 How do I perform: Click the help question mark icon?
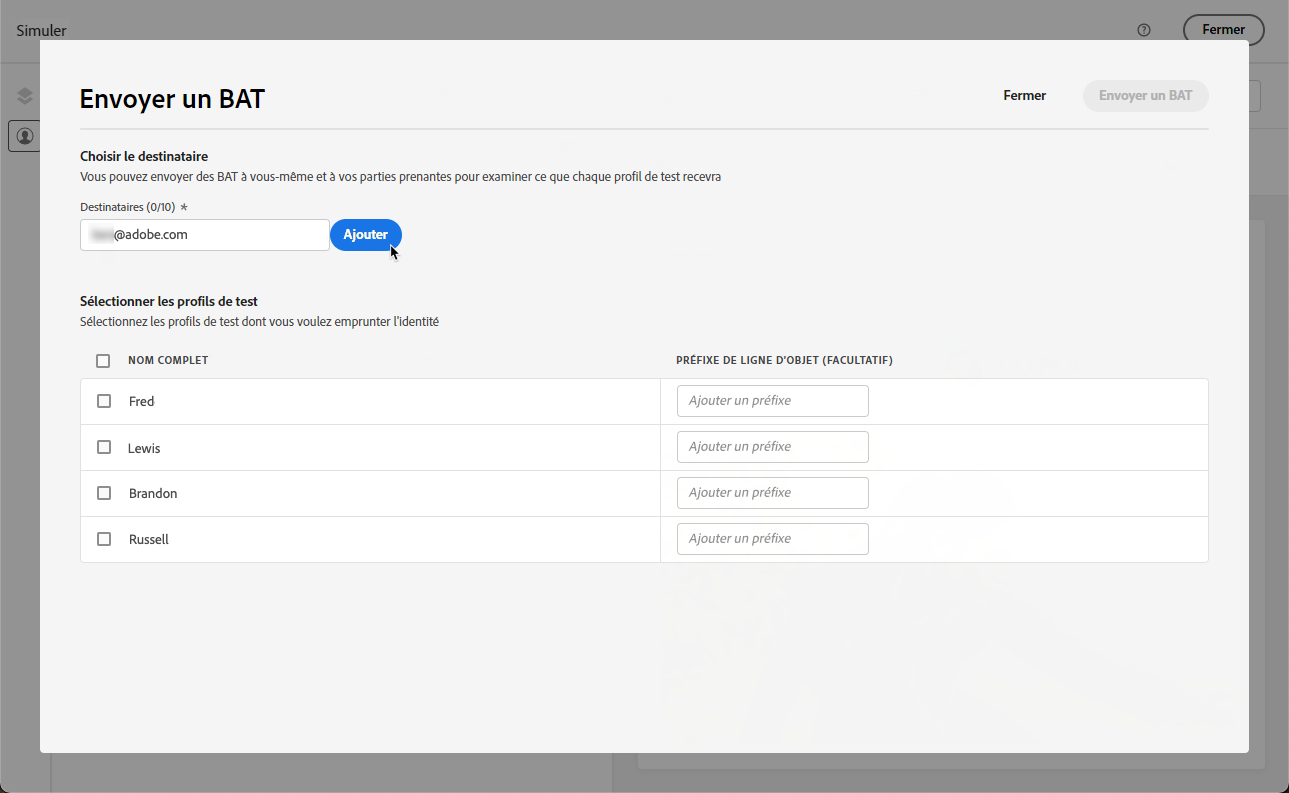click(x=1144, y=30)
